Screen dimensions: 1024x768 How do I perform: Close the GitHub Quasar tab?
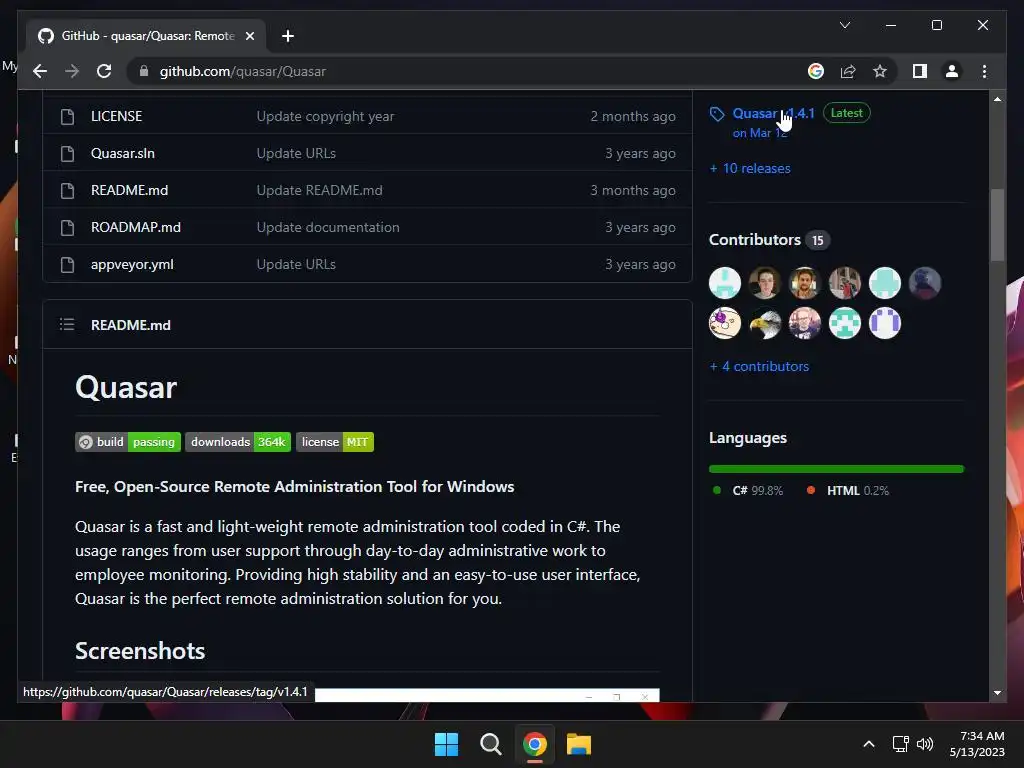pyautogui.click(x=249, y=36)
